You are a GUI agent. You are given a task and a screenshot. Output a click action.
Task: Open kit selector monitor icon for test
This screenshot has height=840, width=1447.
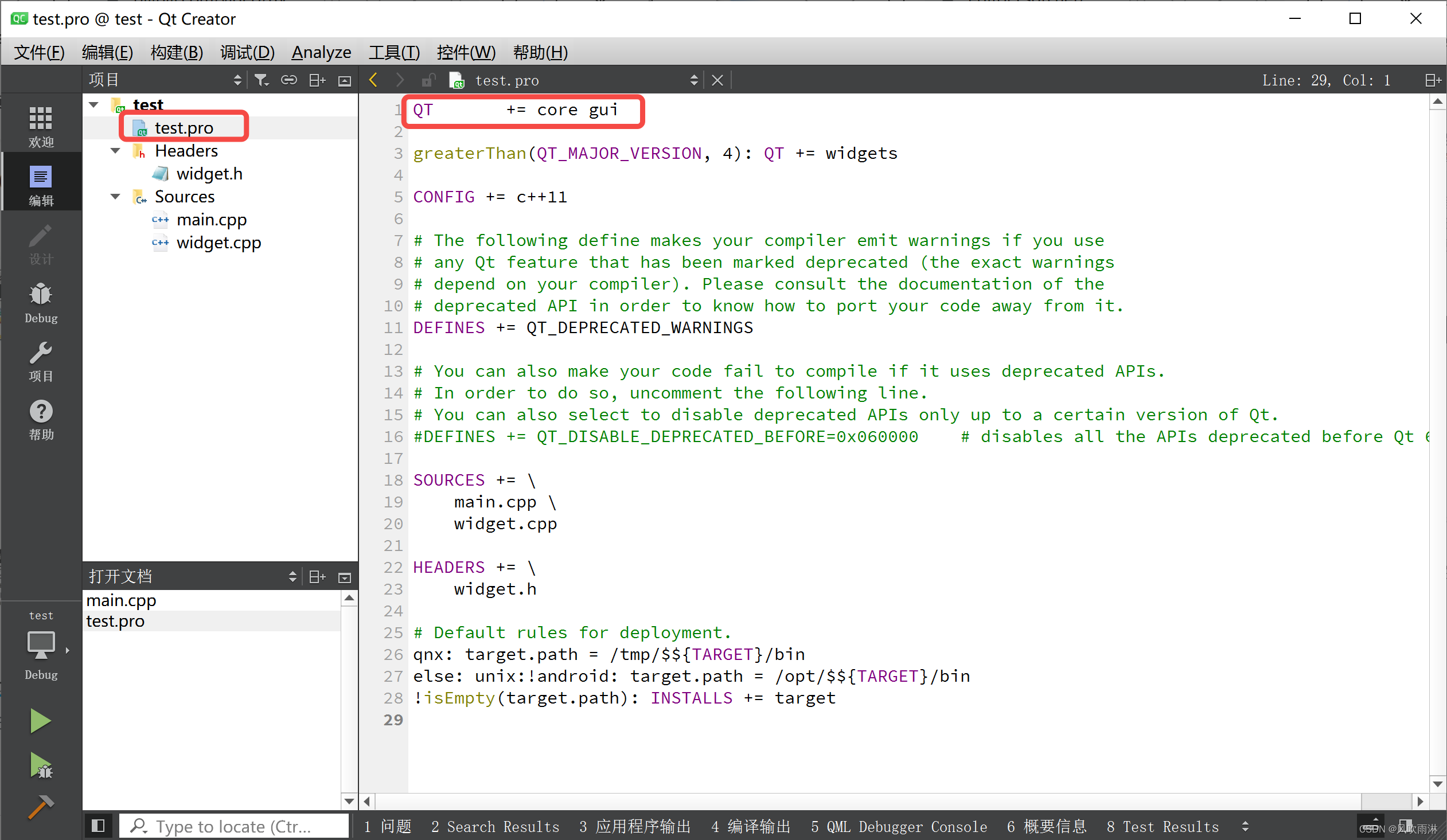coord(41,646)
